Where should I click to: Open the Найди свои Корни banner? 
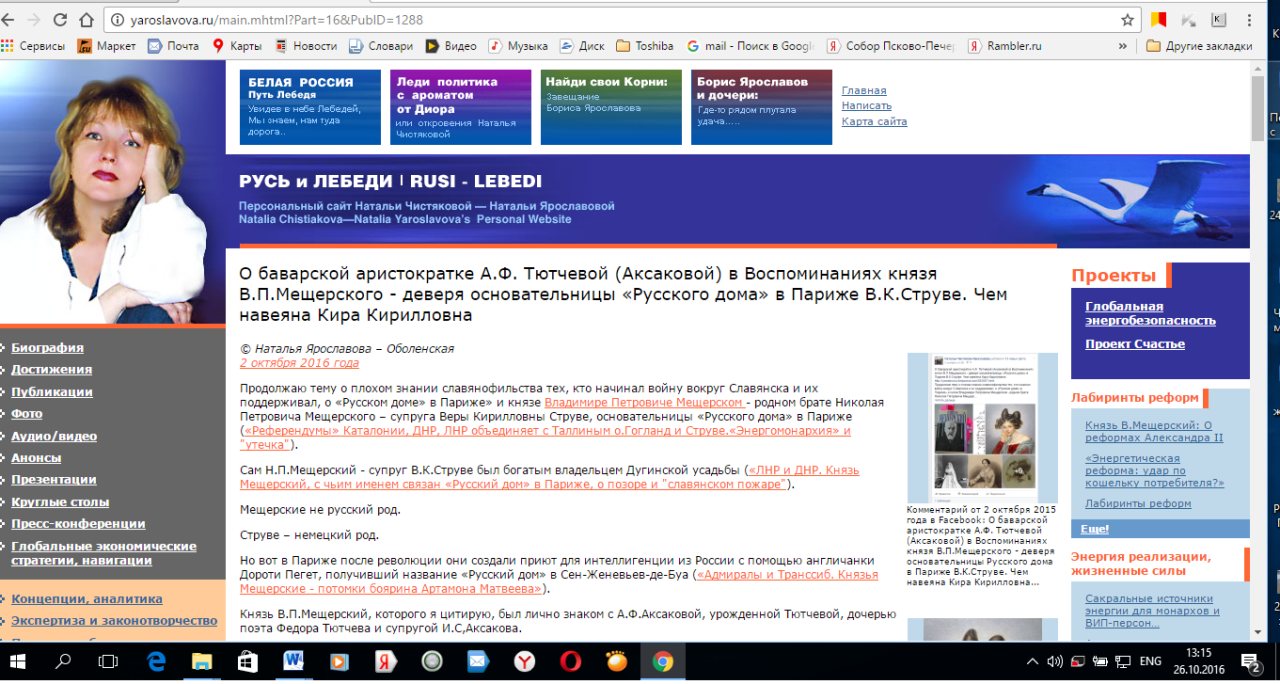[611, 107]
